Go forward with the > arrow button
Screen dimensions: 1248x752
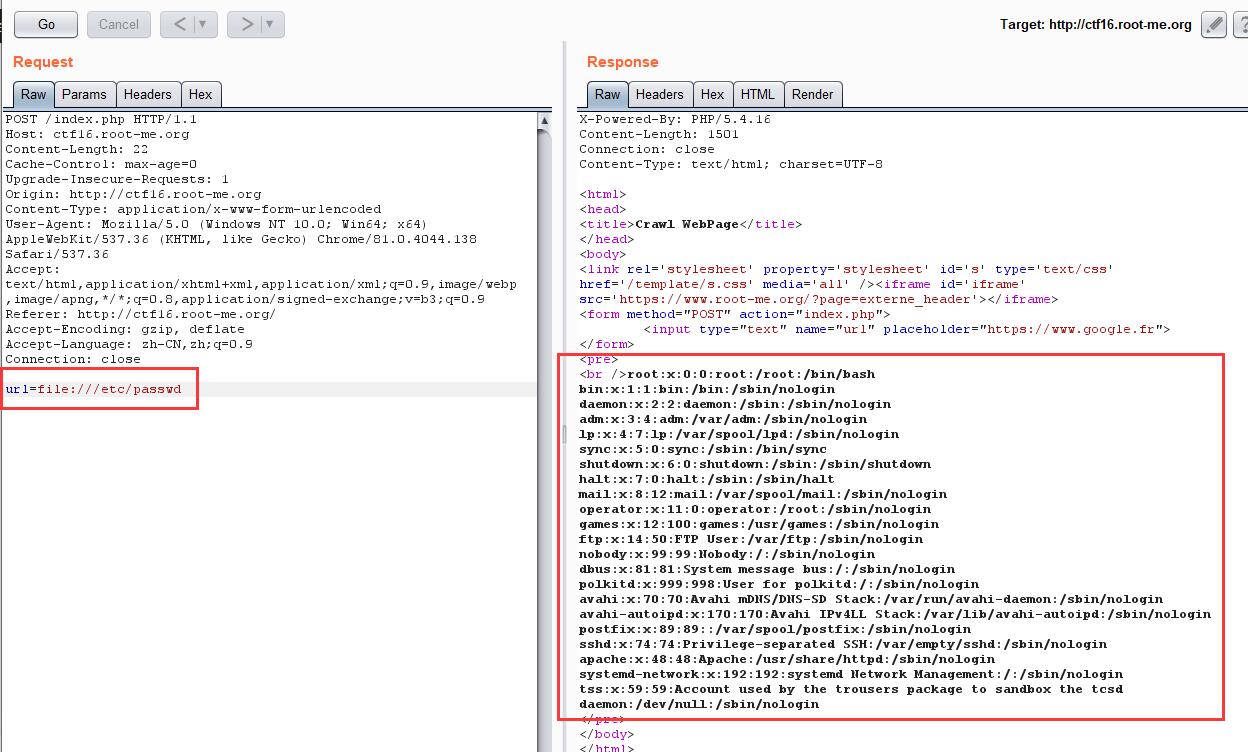click(246, 24)
